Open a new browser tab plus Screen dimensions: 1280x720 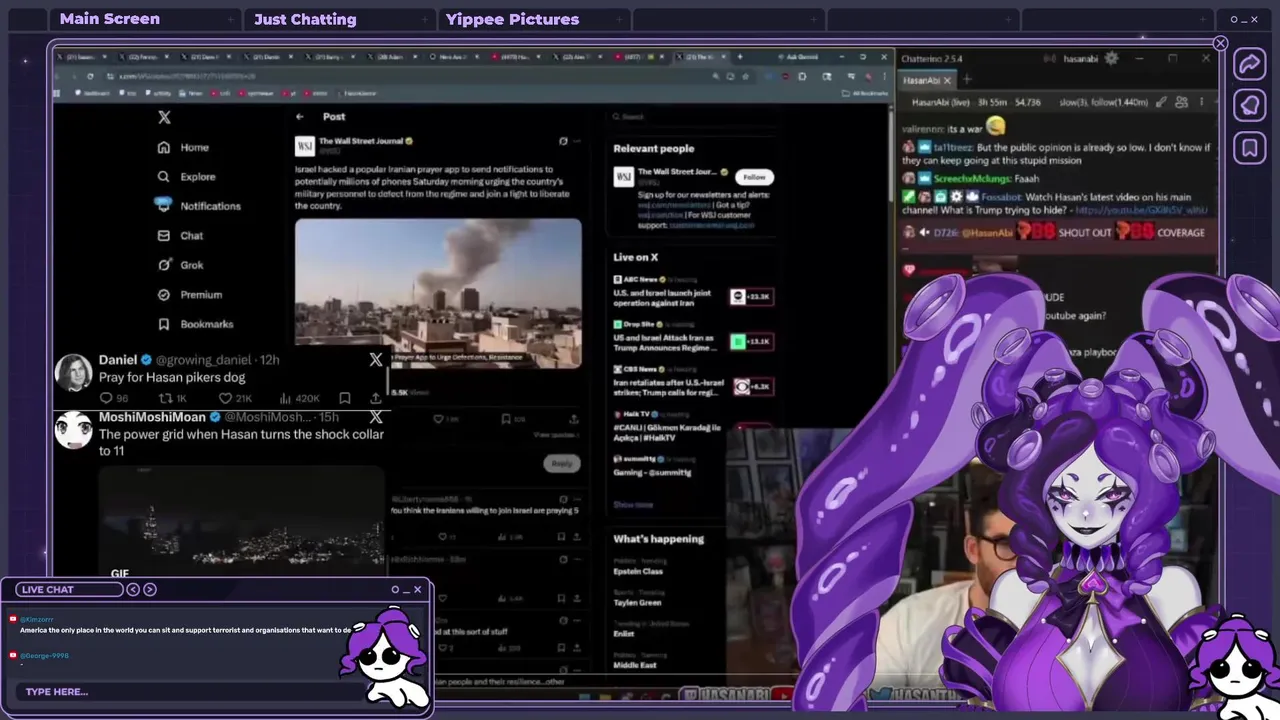740,57
